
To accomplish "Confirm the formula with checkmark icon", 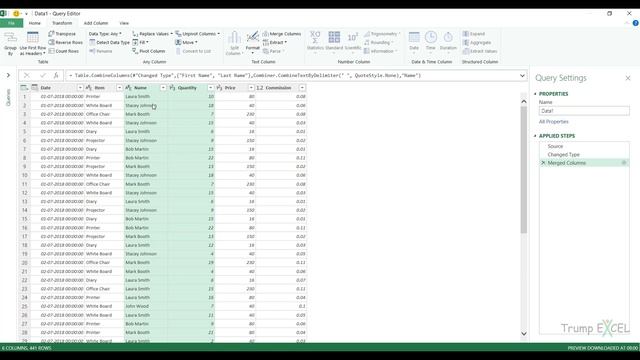I will point(42,75).
